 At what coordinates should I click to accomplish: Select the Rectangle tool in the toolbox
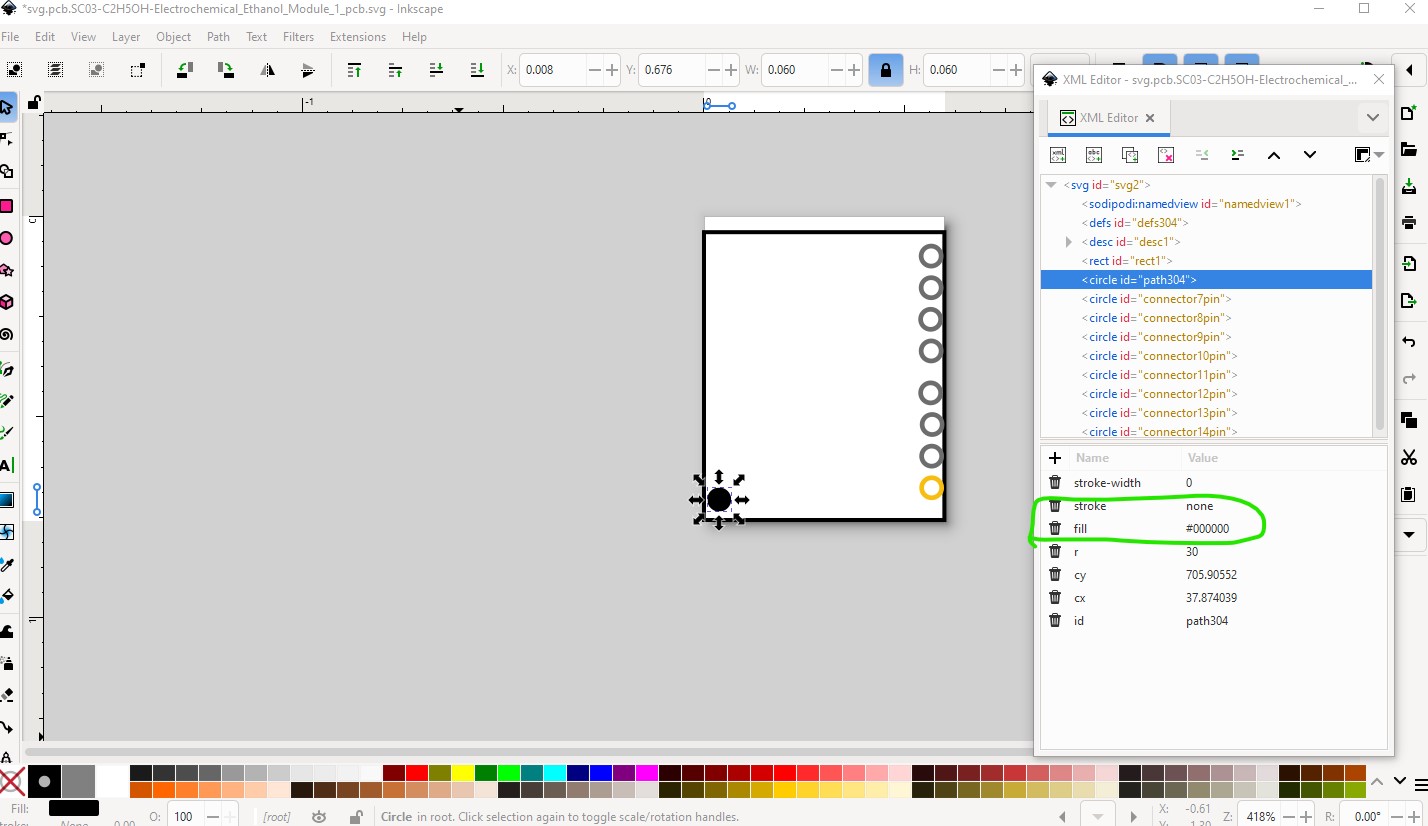pos(7,206)
